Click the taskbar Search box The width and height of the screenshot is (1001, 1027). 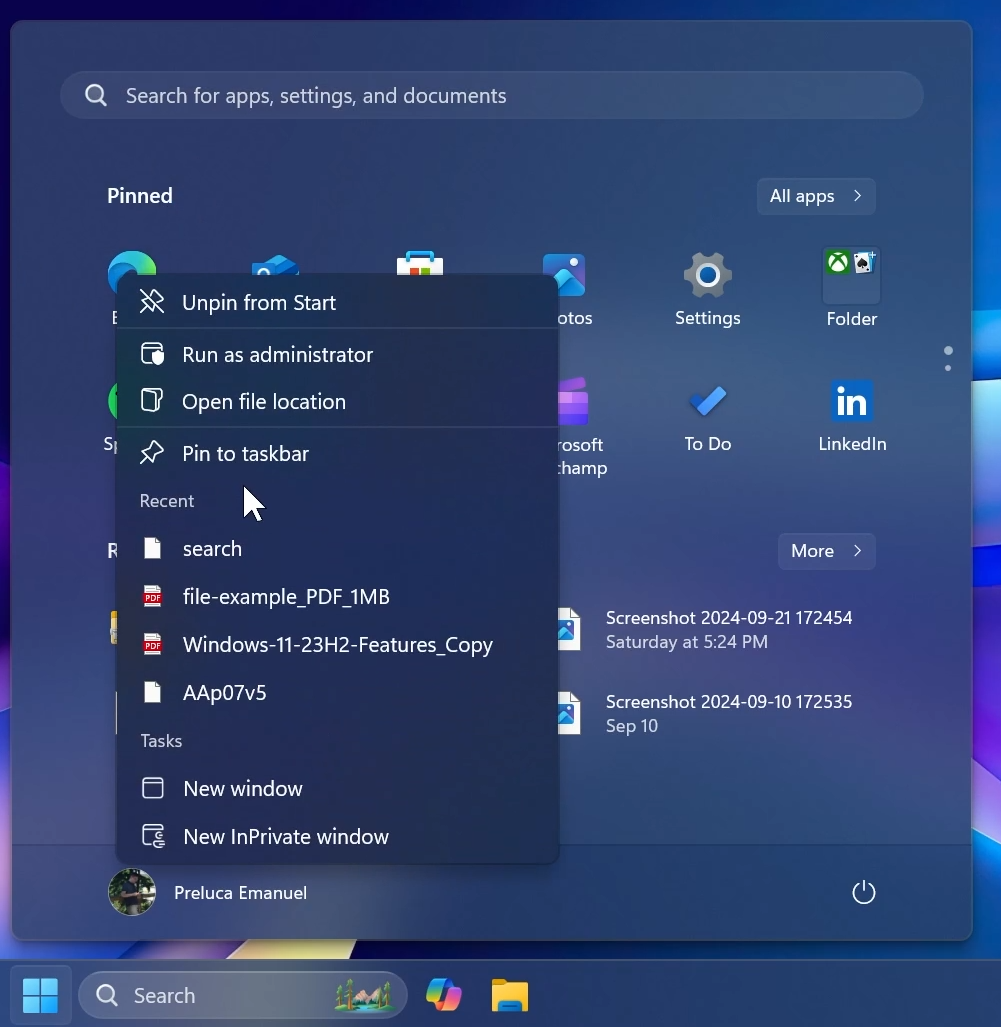[242, 995]
